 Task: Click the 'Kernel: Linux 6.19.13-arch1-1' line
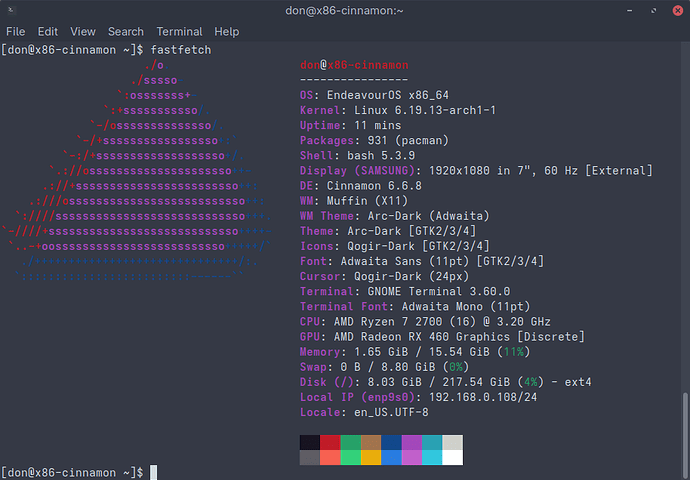pos(398,110)
